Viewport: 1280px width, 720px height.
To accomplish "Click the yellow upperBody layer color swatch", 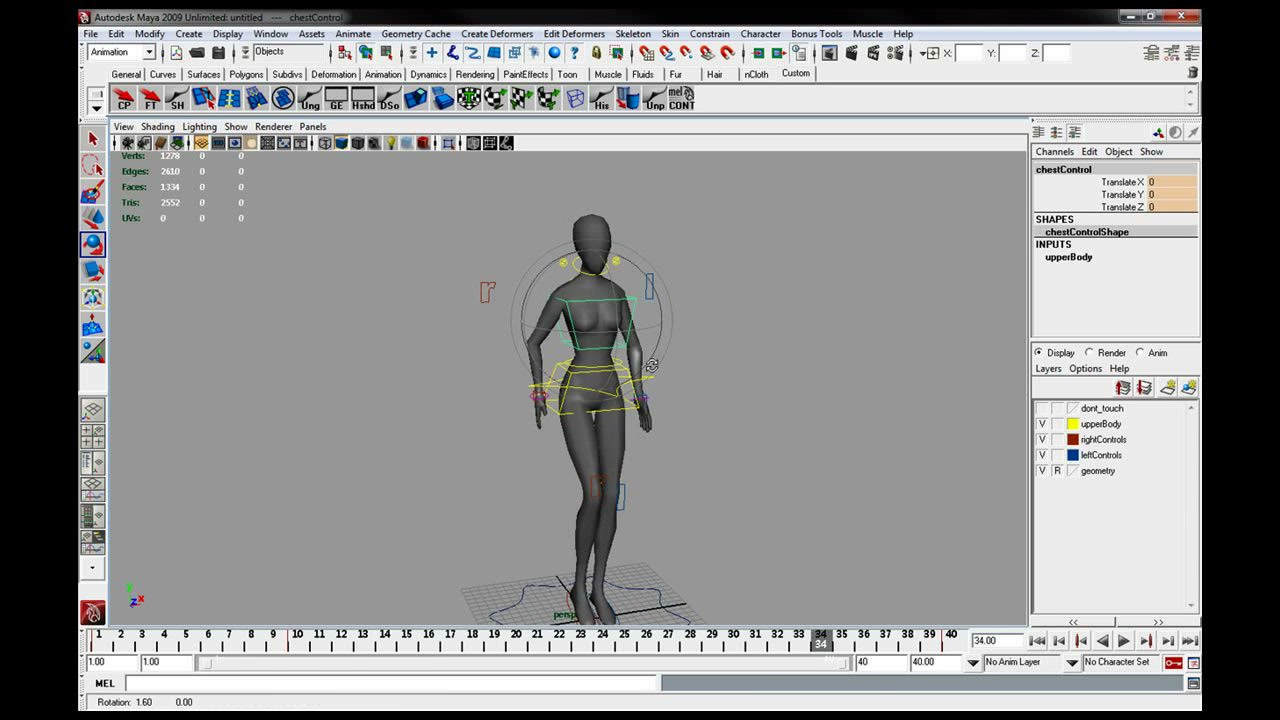I will pyautogui.click(x=1072, y=424).
